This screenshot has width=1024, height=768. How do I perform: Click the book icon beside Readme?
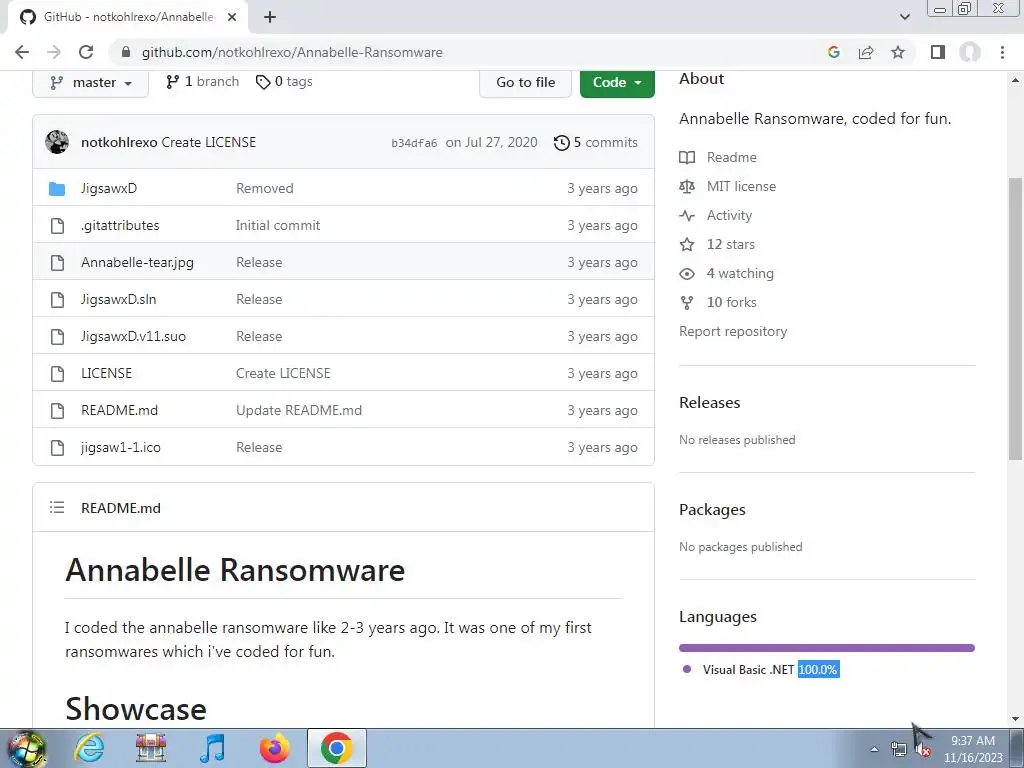point(687,157)
